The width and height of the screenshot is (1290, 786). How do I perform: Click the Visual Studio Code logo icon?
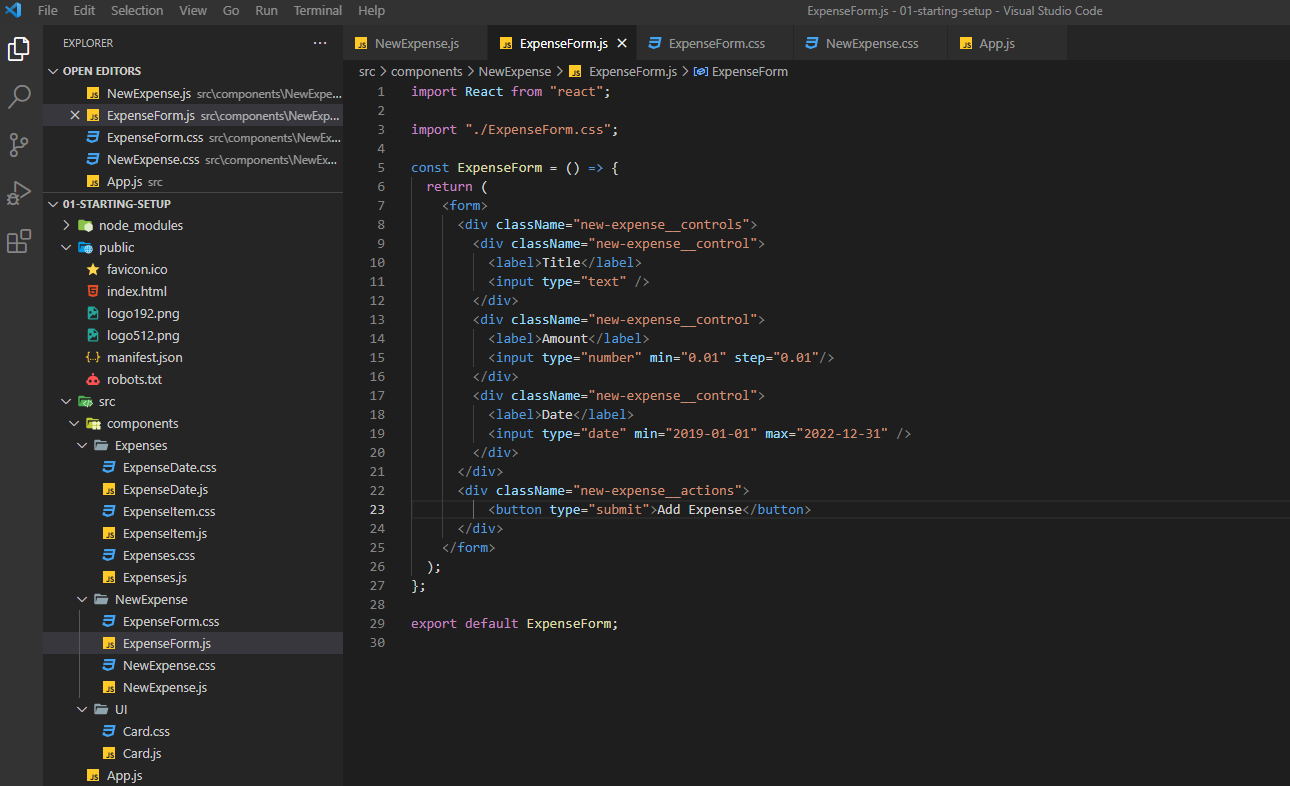pos(12,11)
